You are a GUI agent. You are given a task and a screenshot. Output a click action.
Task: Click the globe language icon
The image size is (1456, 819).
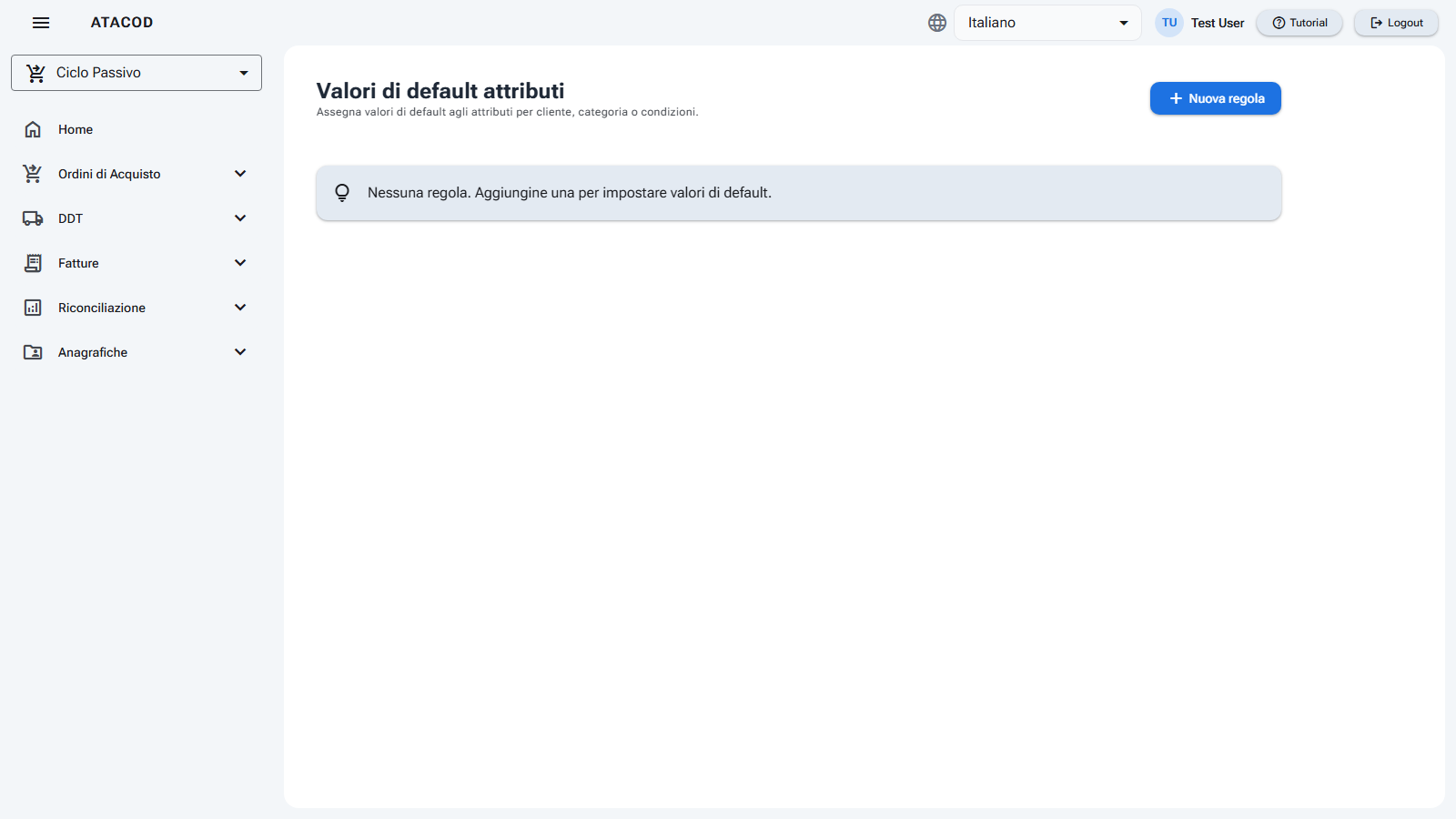[x=937, y=23]
